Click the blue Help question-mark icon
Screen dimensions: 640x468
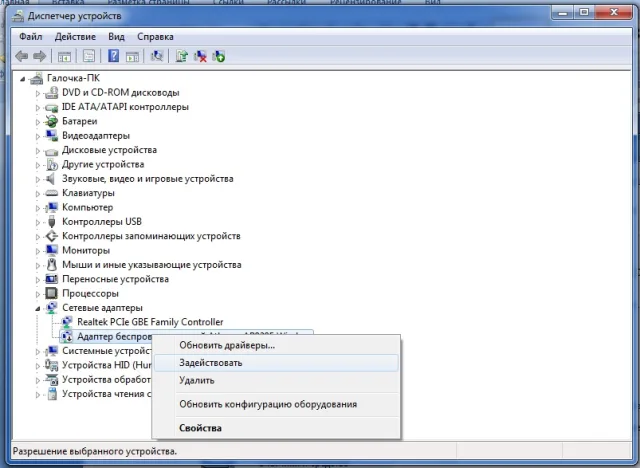click(x=113, y=56)
